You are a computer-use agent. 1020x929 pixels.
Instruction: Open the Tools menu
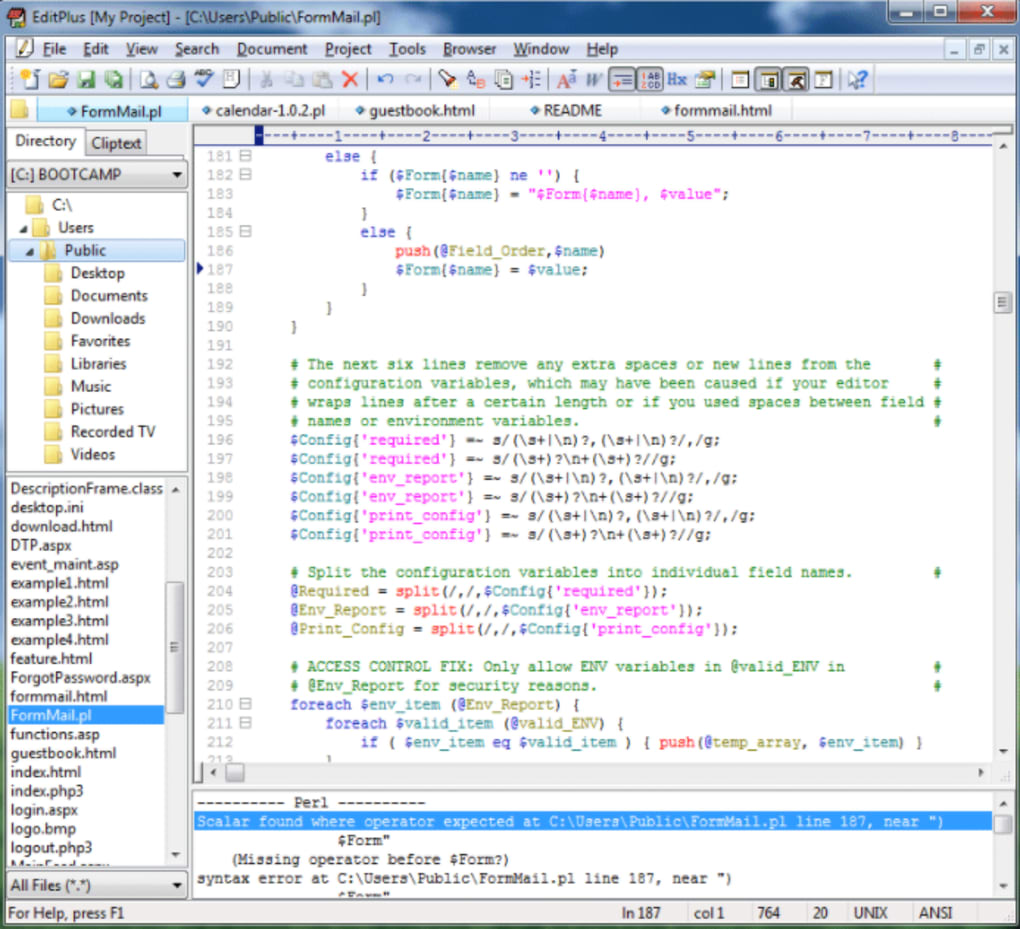407,49
